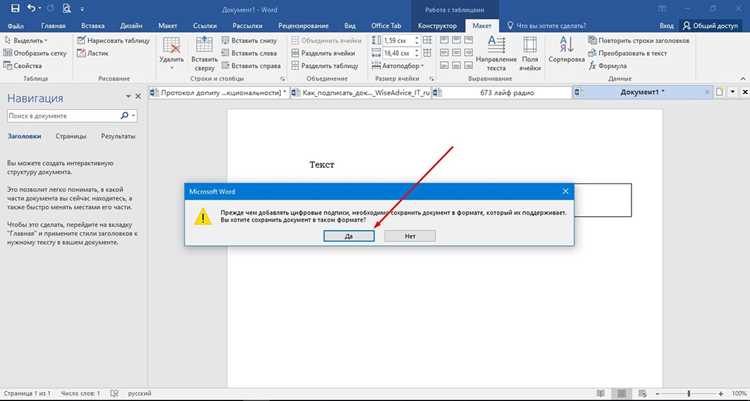Viewport: 750px width, 401px height.
Task: Toggle Отобразить сетку gridlines
Action: pos(35,53)
